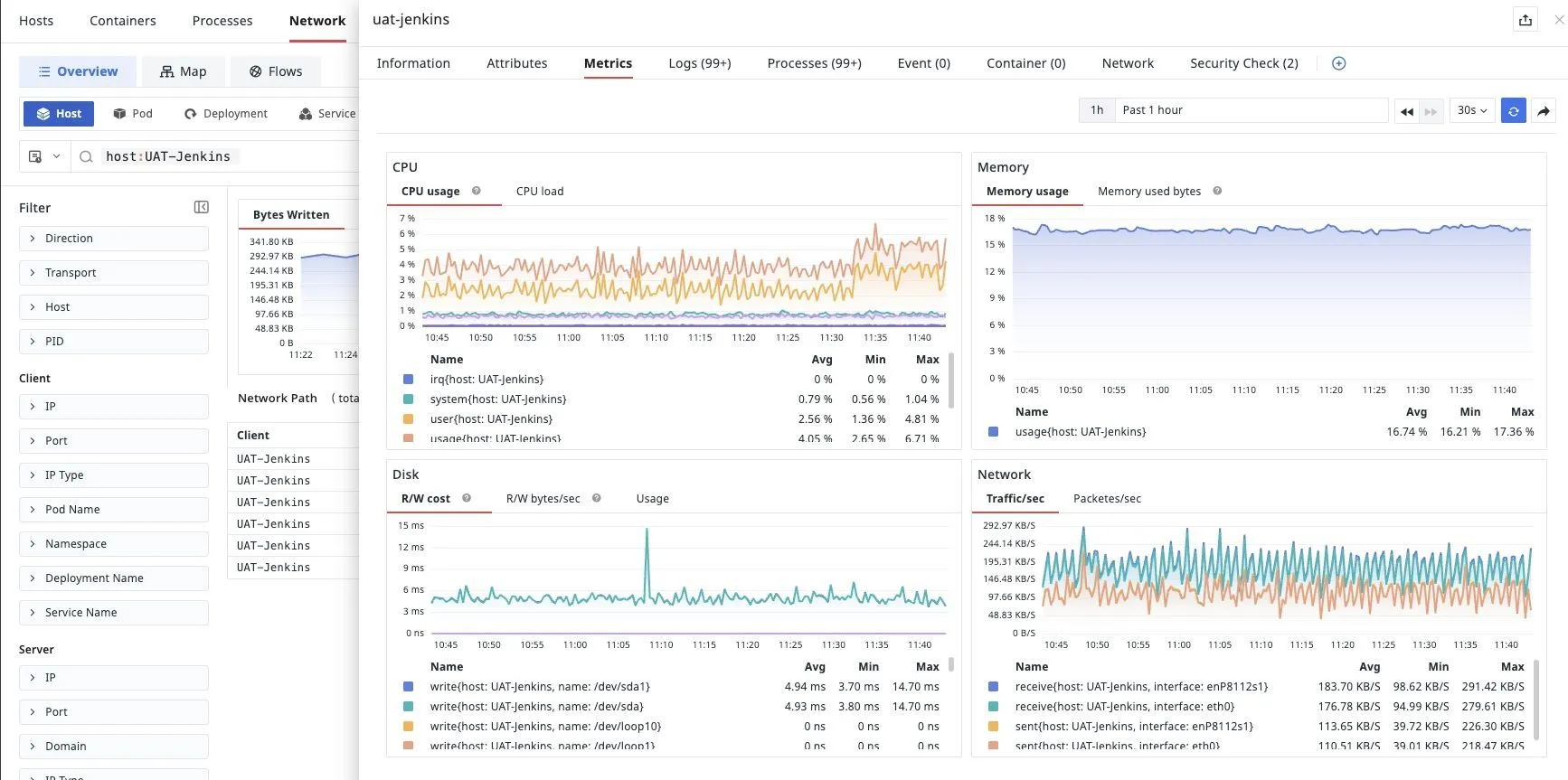
Task: Expand the Pod Name filter
Action: (114, 510)
